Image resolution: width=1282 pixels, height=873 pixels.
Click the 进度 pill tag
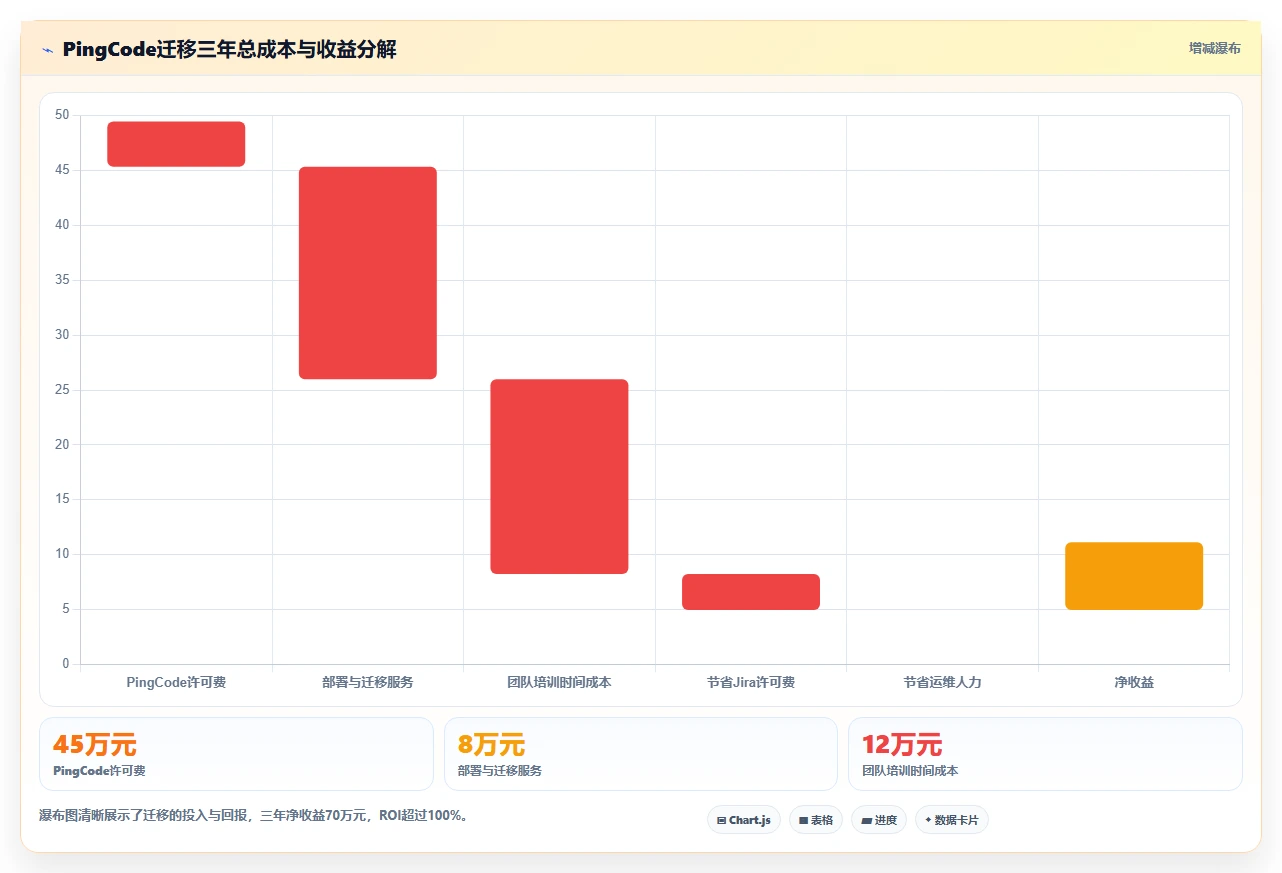click(x=879, y=820)
